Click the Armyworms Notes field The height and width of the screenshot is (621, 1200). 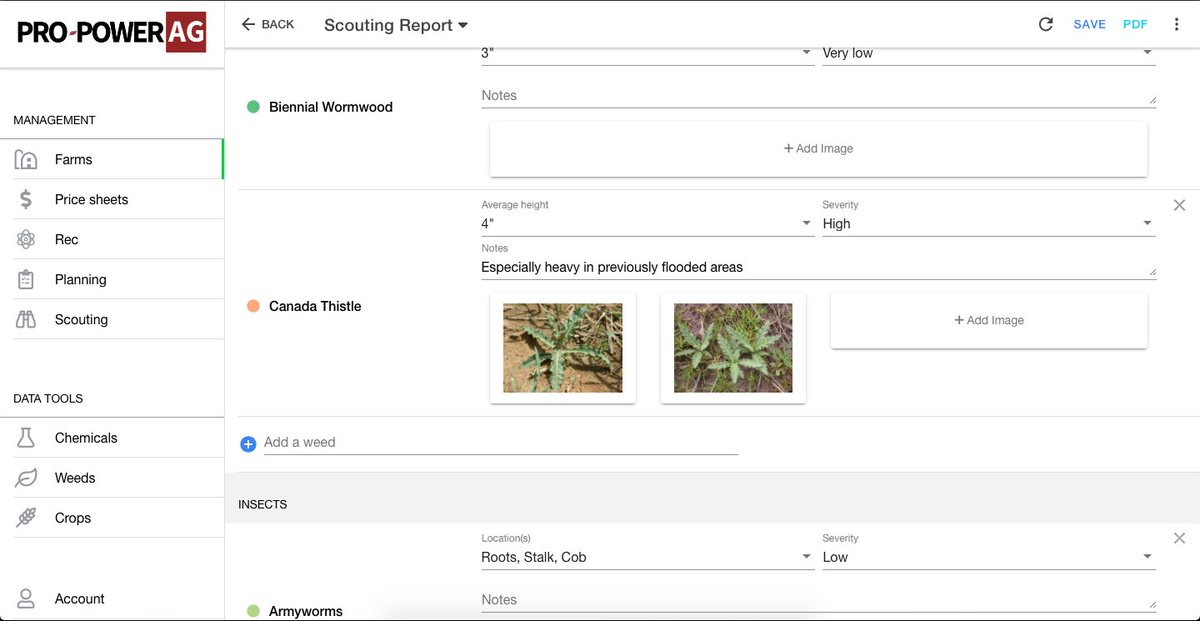pos(818,600)
